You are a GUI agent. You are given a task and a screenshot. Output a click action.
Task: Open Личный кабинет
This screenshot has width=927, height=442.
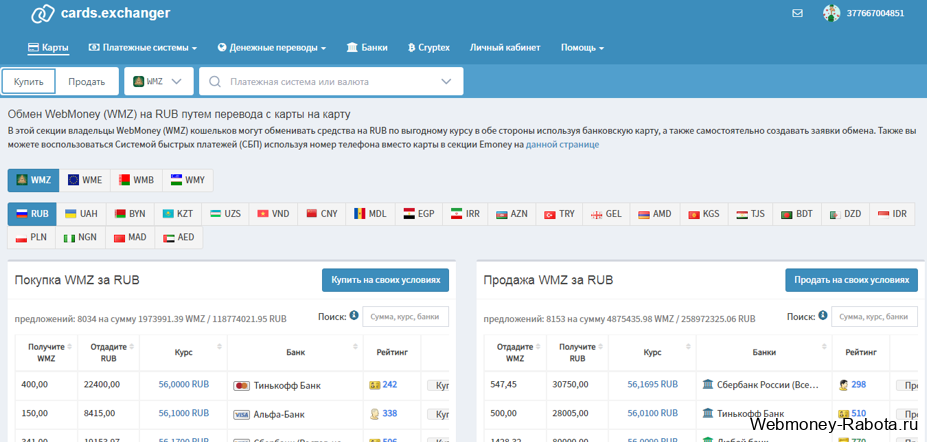pyautogui.click(x=505, y=48)
